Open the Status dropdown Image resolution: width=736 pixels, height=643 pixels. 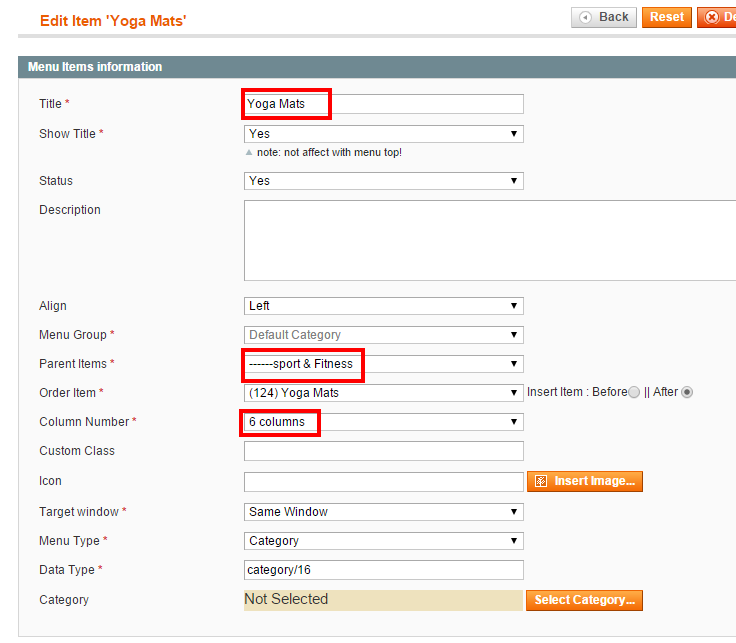point(383,181)
